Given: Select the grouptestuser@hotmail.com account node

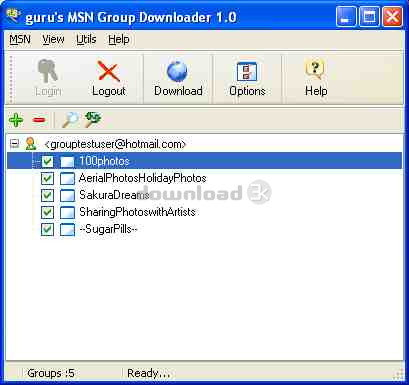Looking at the screenshot, I should [115, 144].
